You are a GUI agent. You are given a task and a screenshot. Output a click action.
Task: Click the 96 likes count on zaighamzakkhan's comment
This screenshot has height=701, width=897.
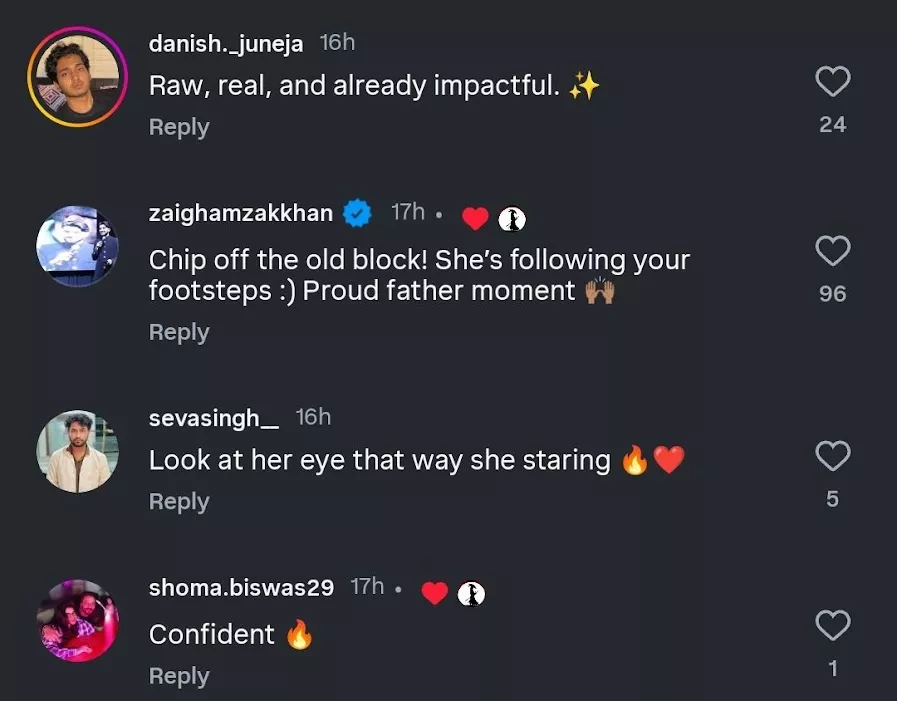(x=832, y=293)
